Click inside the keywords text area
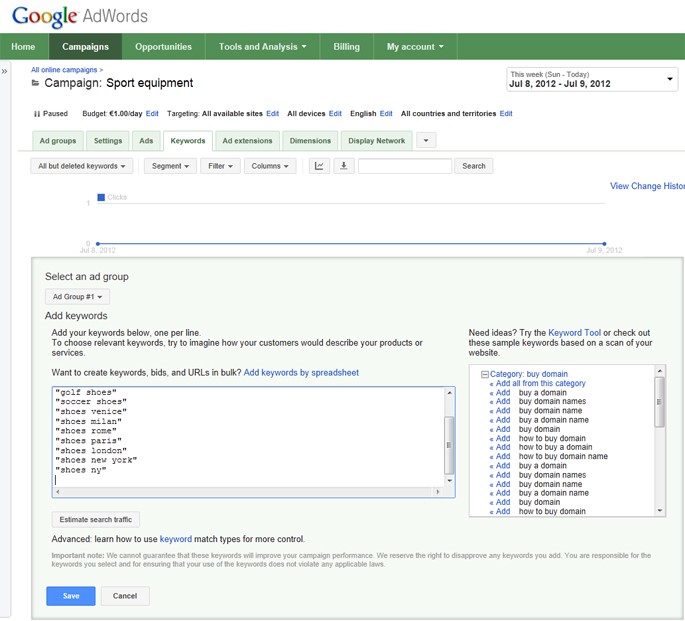 pyautogui.click(x=249, y=437)
